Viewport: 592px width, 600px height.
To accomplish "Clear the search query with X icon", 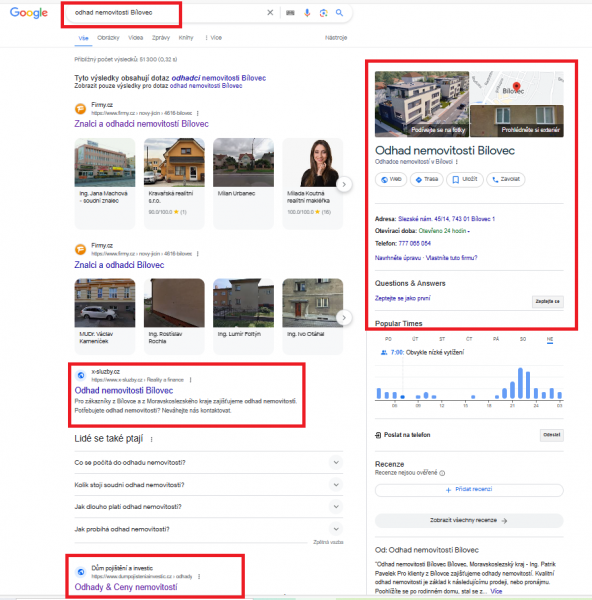I will [x=270, y=13].
